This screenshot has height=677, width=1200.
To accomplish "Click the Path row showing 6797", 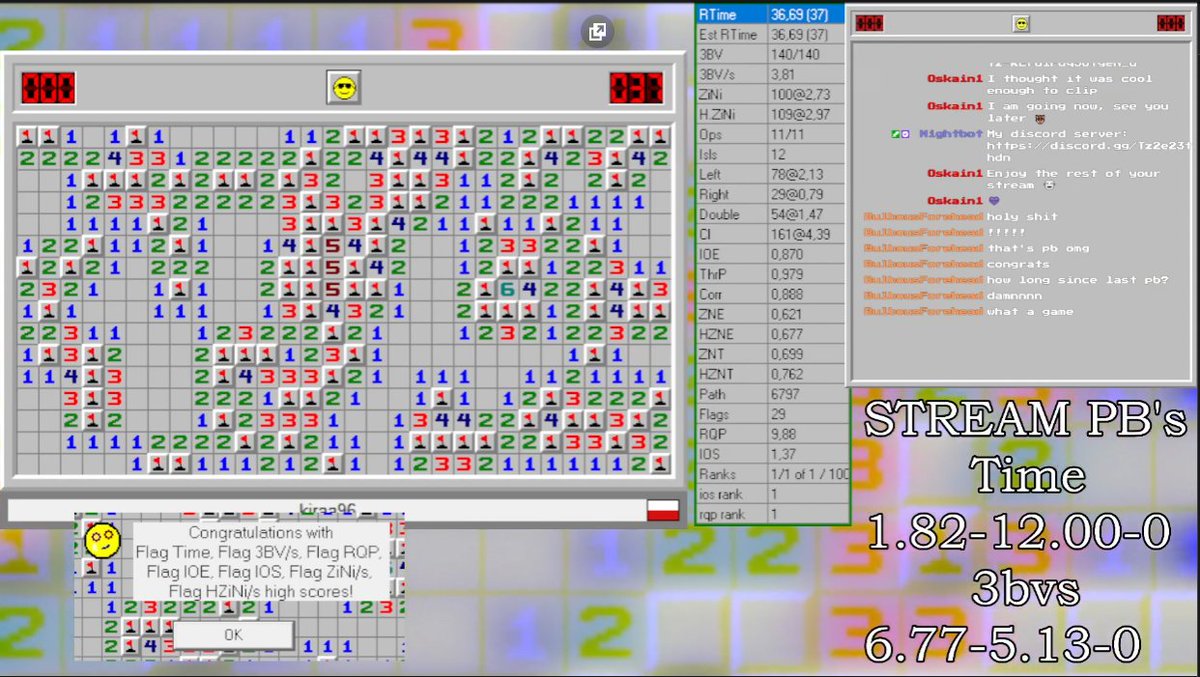I will tap(771, 394).
